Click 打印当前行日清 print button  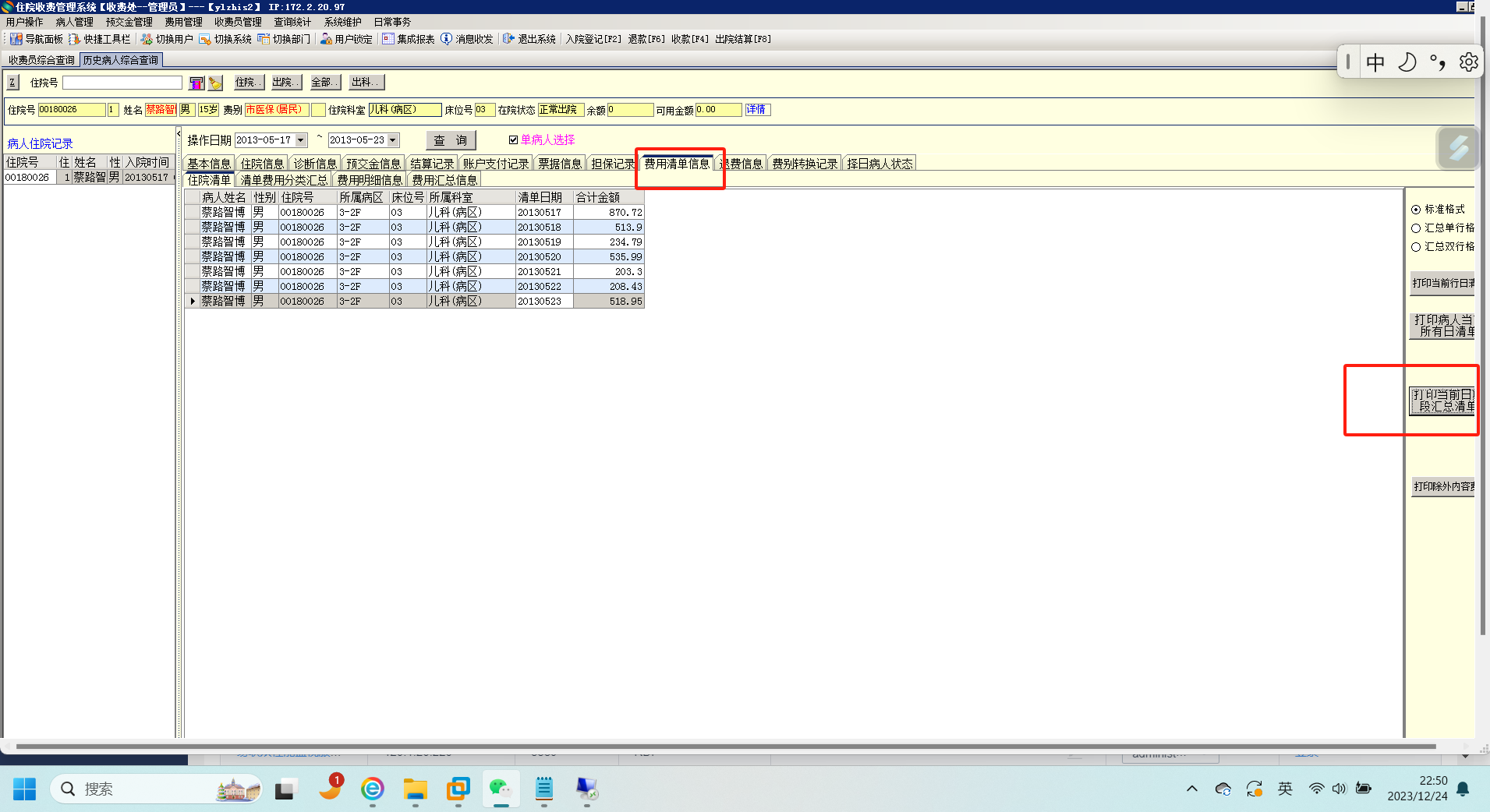coord(1443,283)
